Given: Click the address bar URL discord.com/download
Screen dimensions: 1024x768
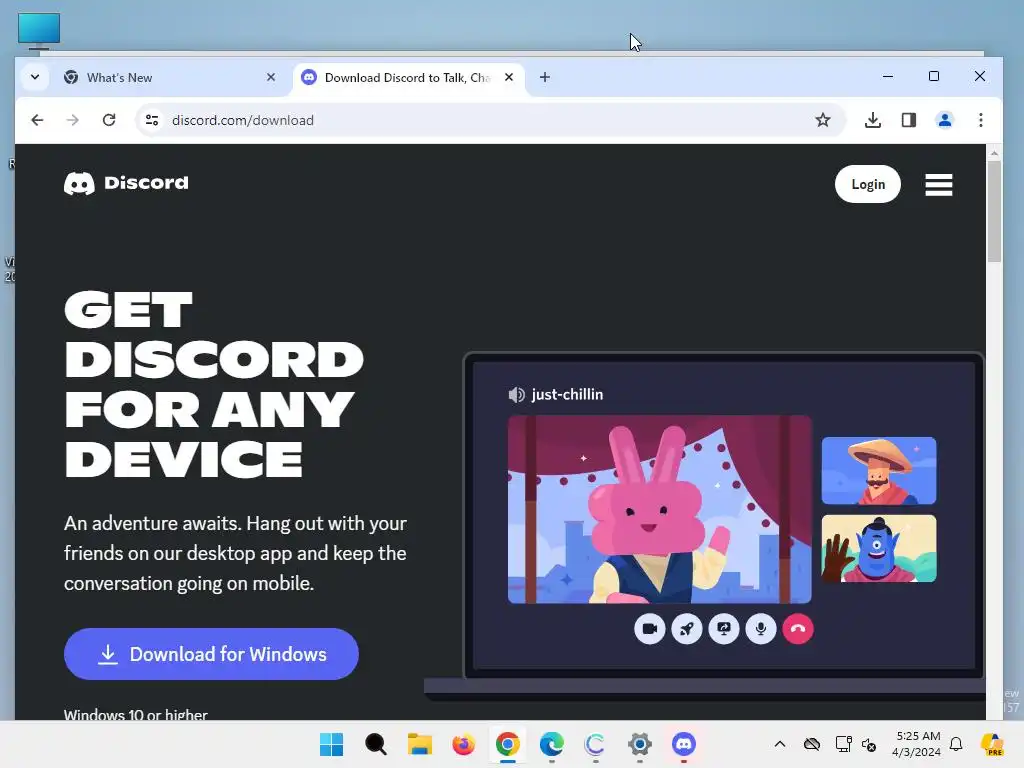Looking at the screenshot, I should (243, 120).
